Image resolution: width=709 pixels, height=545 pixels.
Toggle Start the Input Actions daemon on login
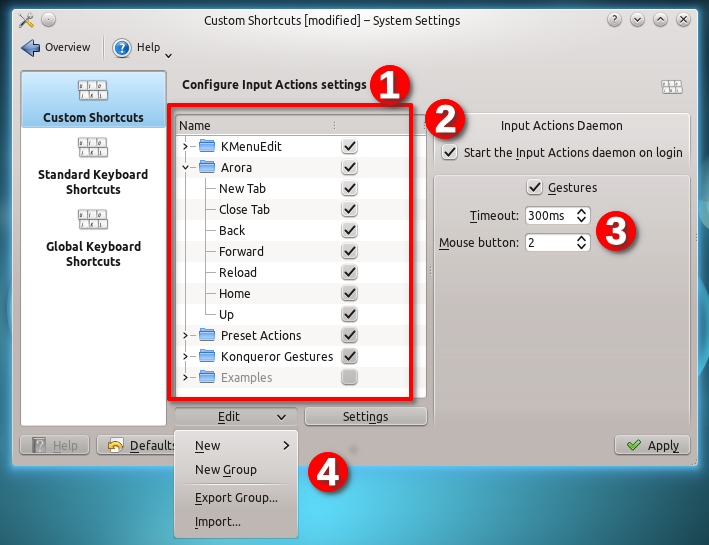pos(450,153)
